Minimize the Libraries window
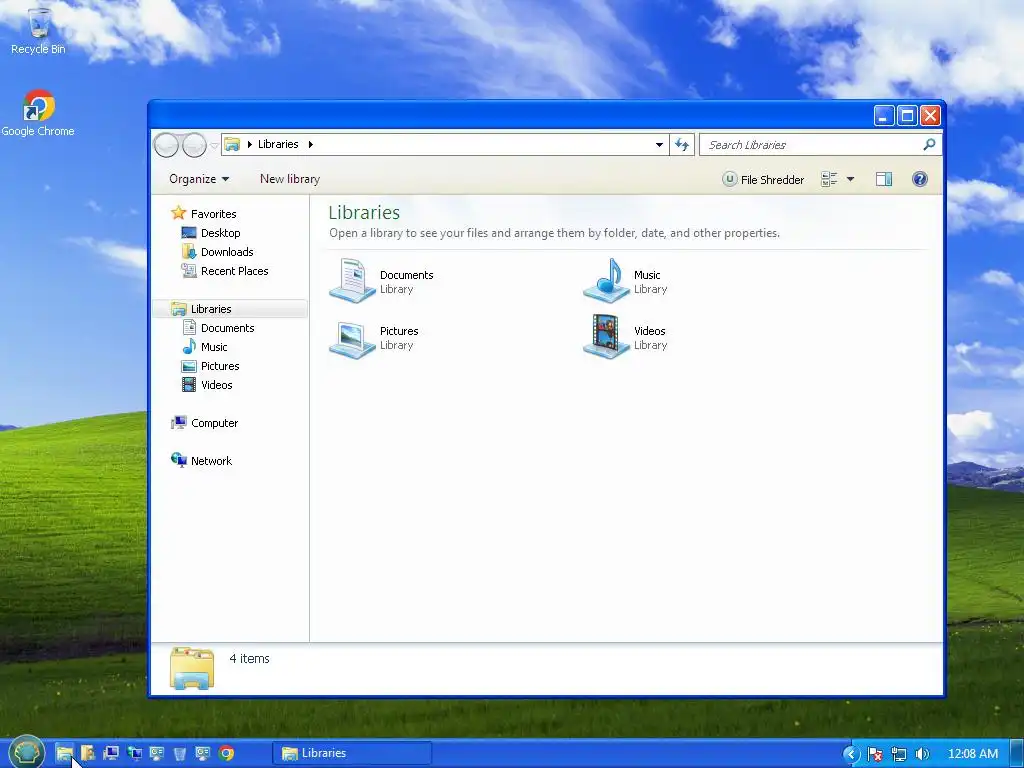Viewport: 1024px width, 768px height. coord(884,116)
